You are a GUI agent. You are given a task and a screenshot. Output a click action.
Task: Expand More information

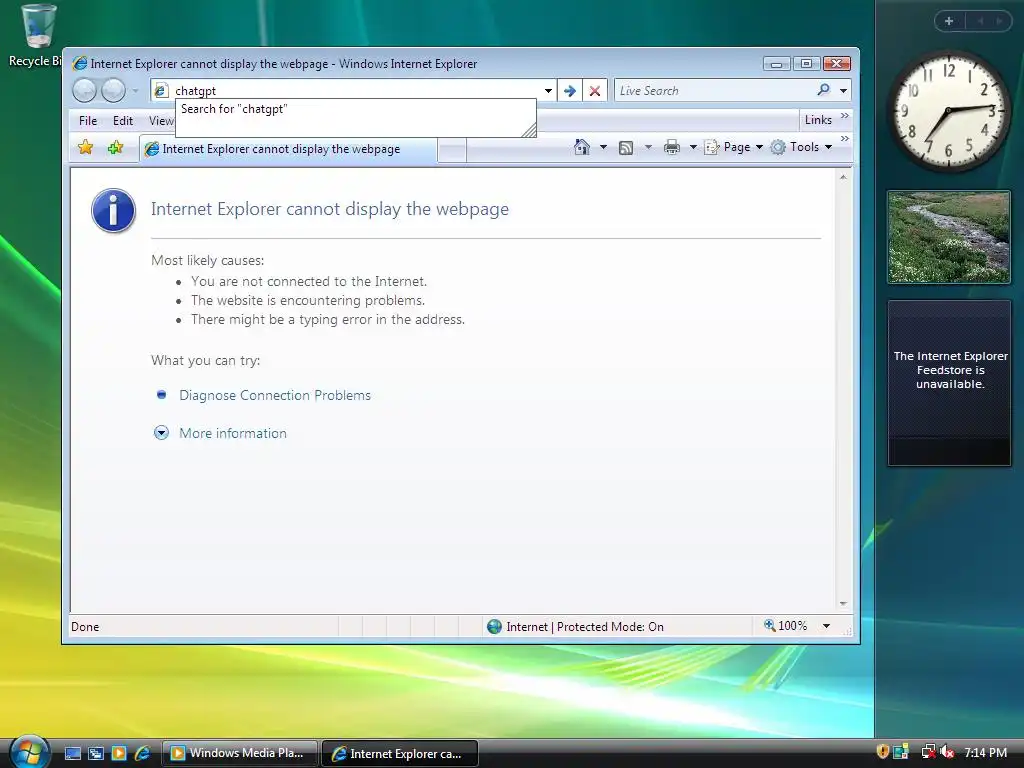232,433
